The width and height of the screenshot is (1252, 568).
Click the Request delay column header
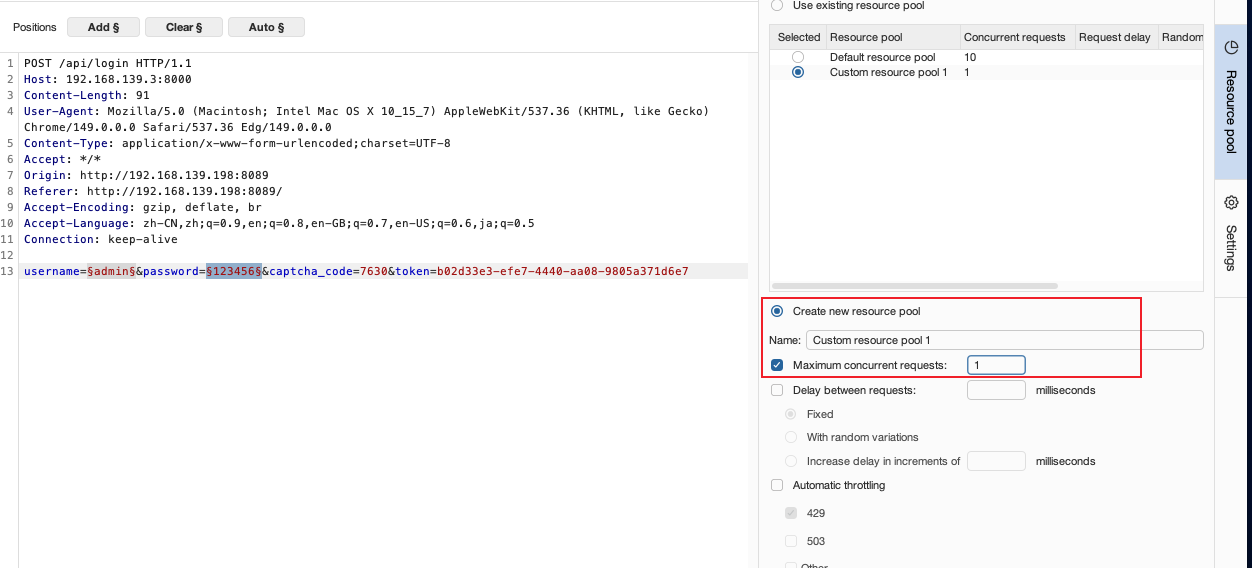pyautogui.click(x=1115, y=37)
